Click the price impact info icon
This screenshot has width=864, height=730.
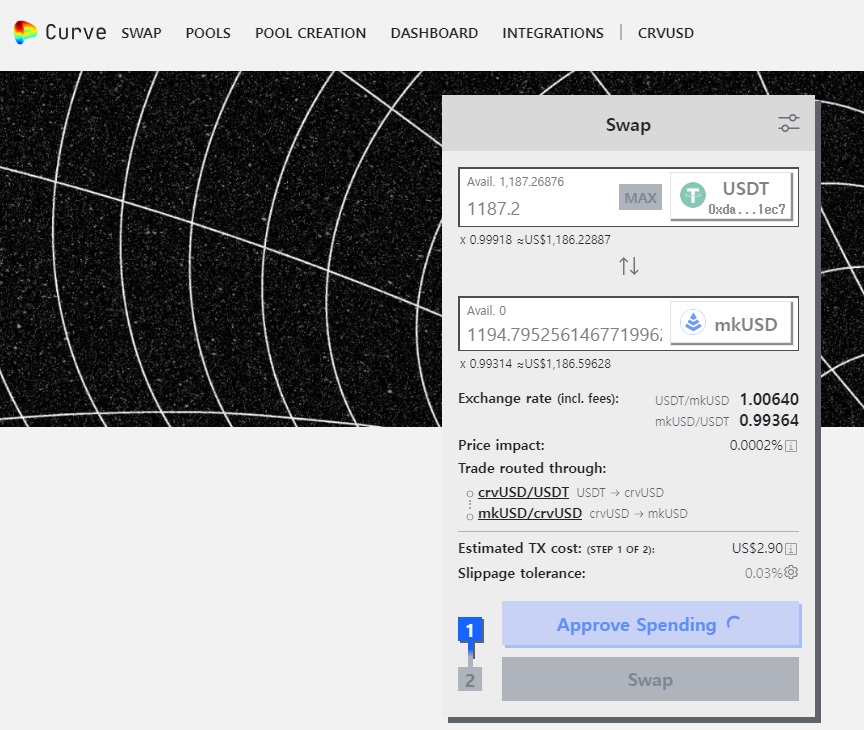pyautogui.click(x=791, y=446)
